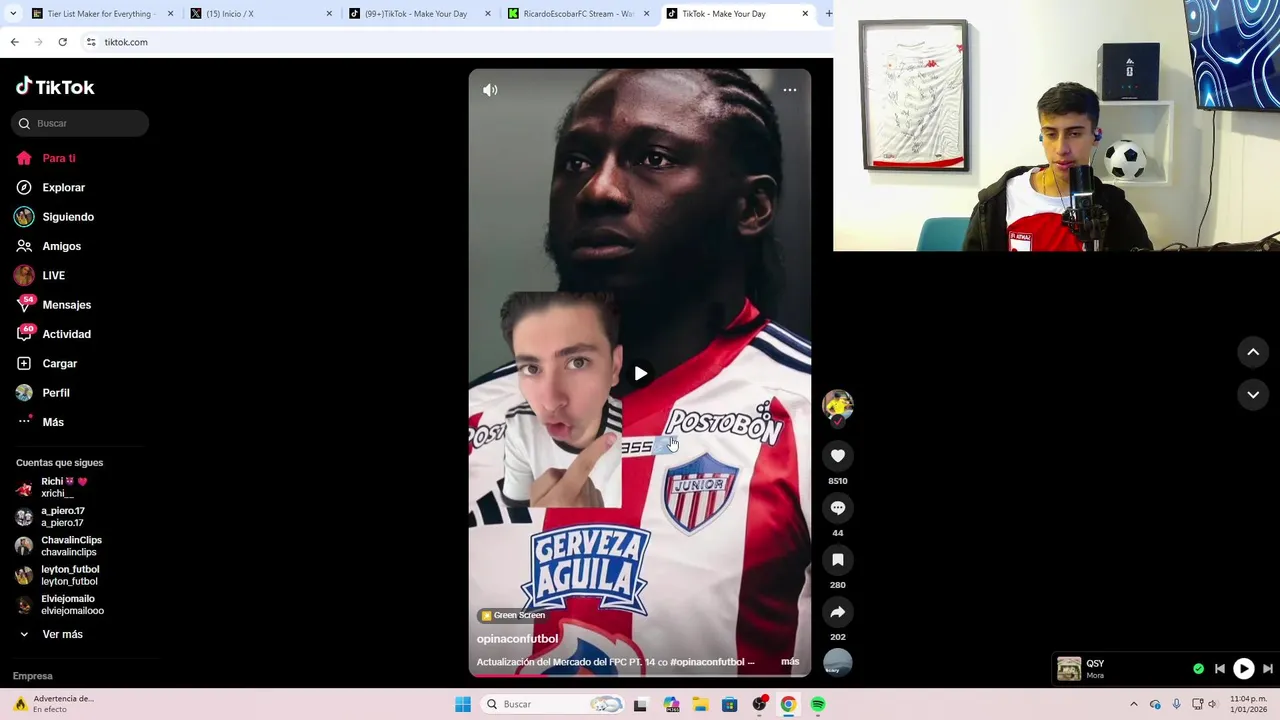Go to previous video with up chevron

coord(1253,352)
